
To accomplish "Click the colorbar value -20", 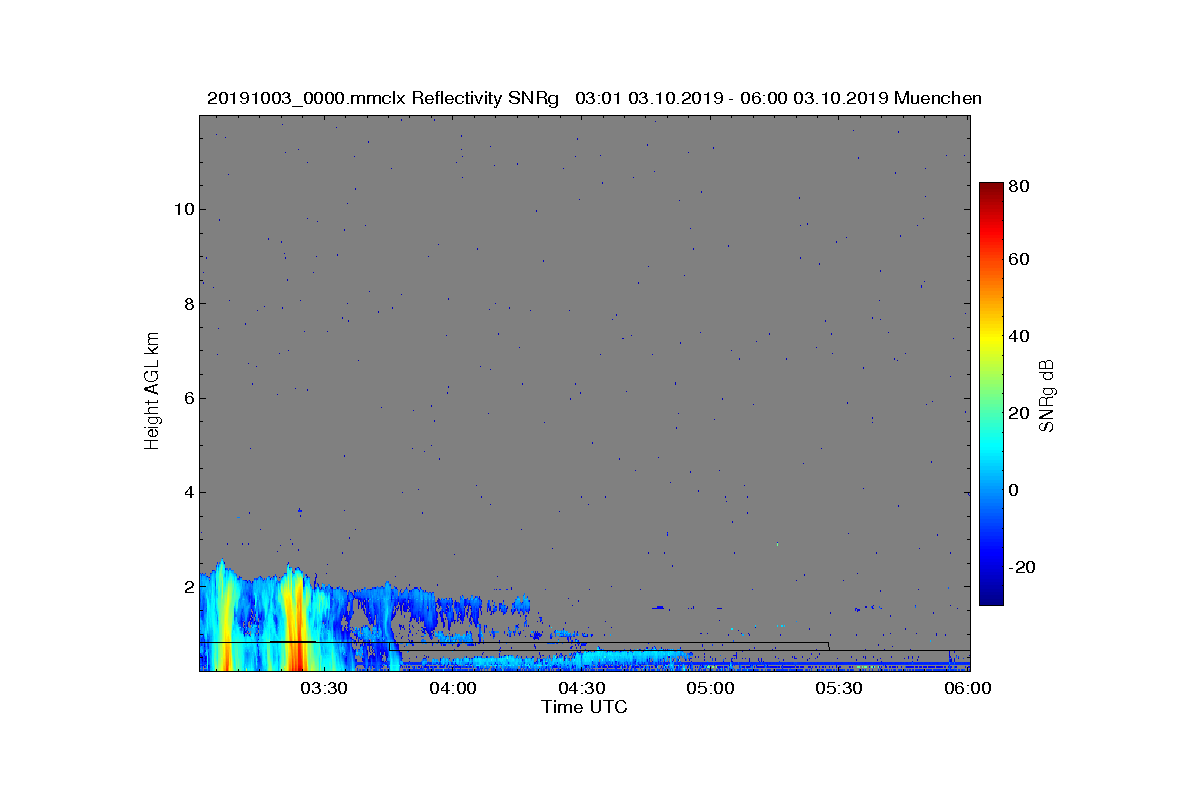I will [1023, 567].
